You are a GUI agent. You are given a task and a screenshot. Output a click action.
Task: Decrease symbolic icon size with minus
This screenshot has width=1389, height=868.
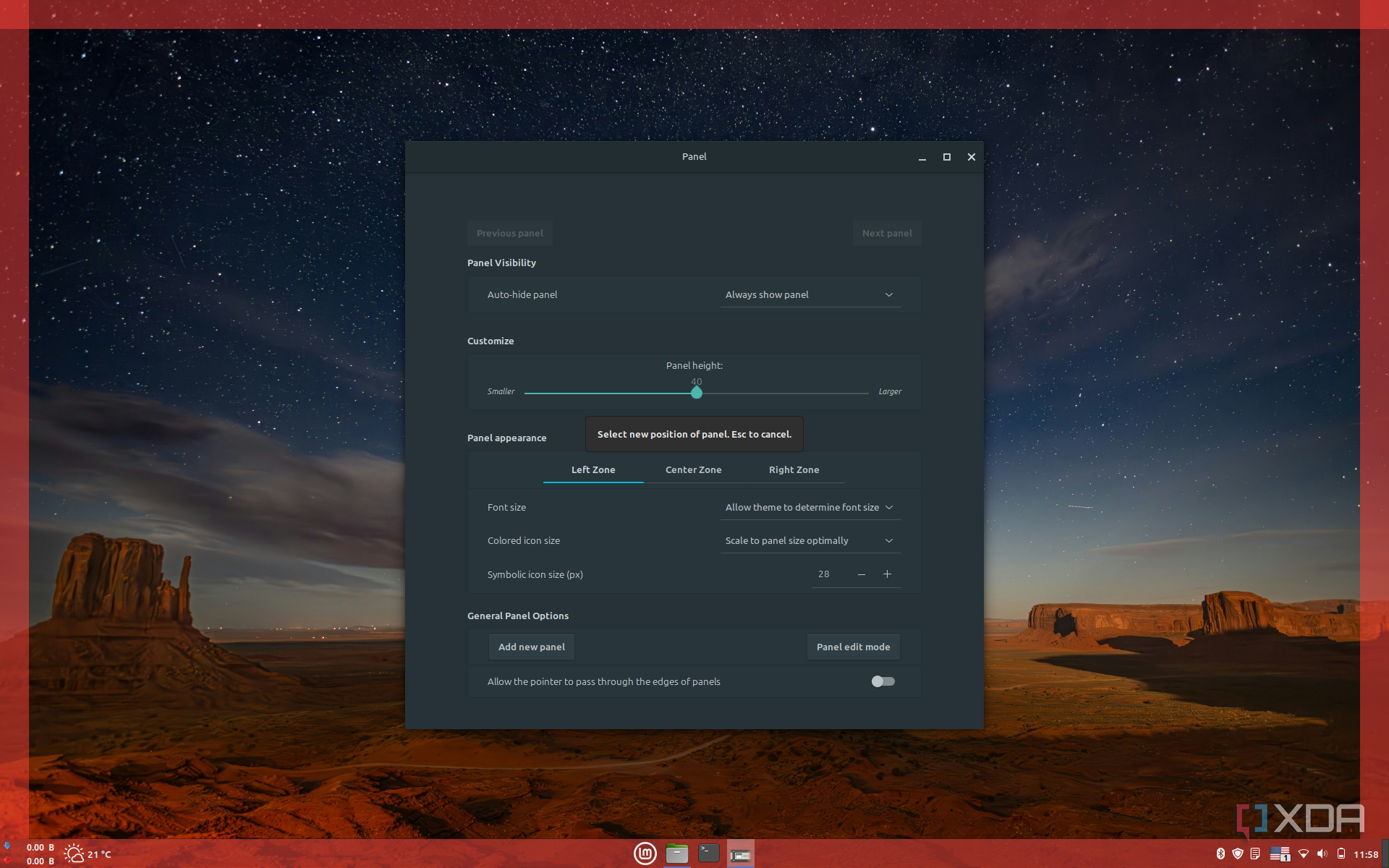pos(861,574)
